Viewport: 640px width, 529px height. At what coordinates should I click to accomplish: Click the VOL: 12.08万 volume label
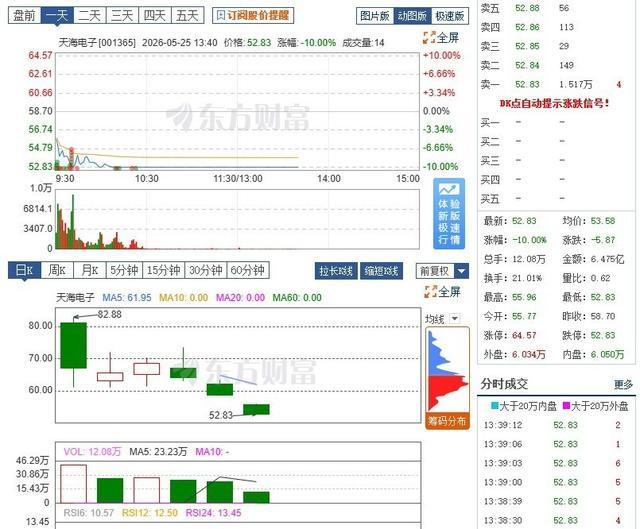pos(92,451)
